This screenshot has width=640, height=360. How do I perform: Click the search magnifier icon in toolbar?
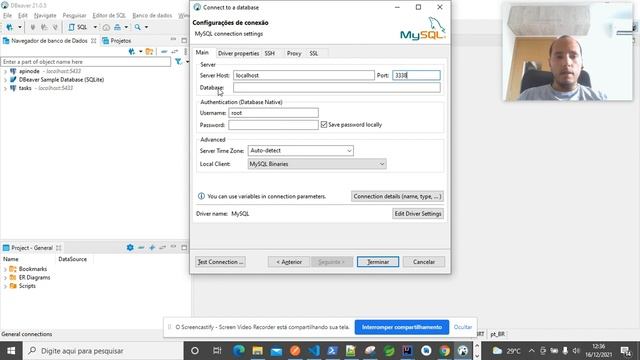(x=138, y=27)
